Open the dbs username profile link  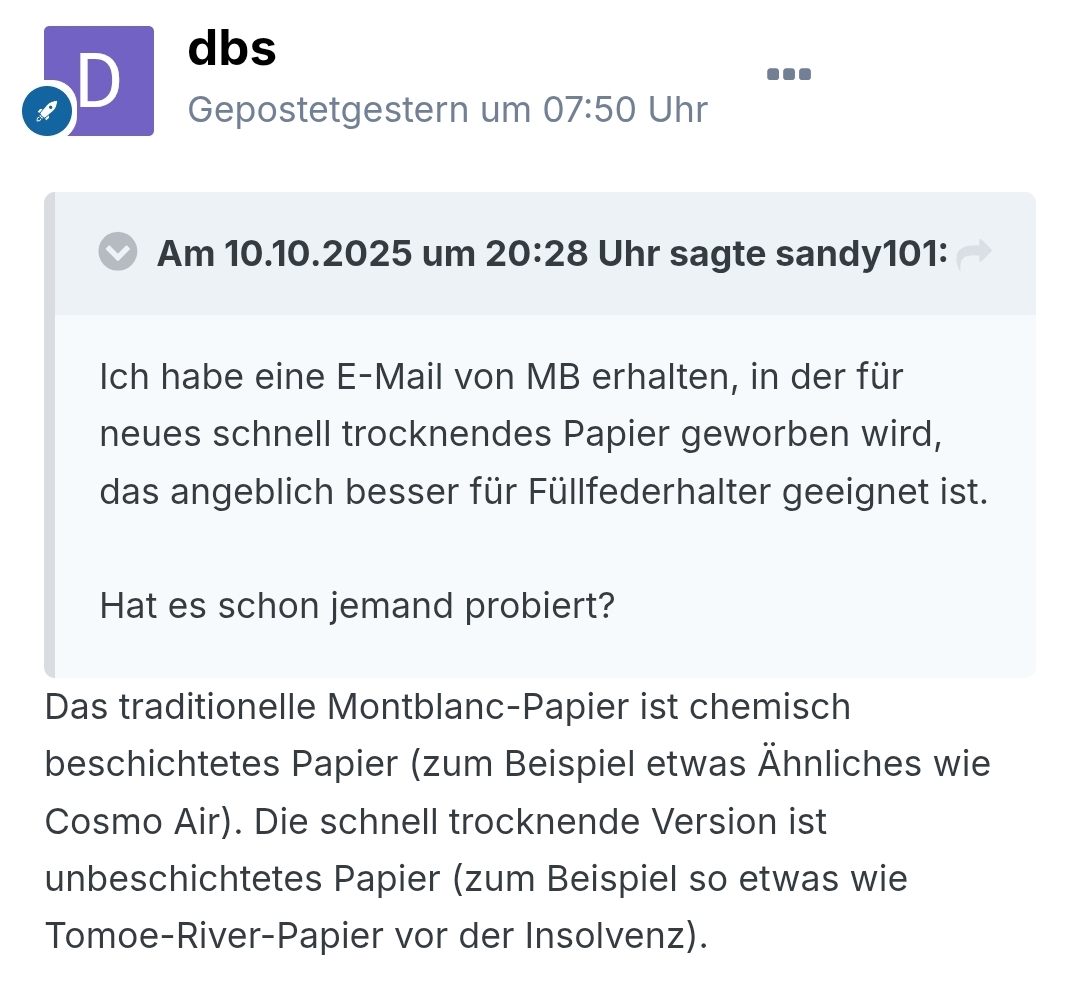tap(231, 49)
